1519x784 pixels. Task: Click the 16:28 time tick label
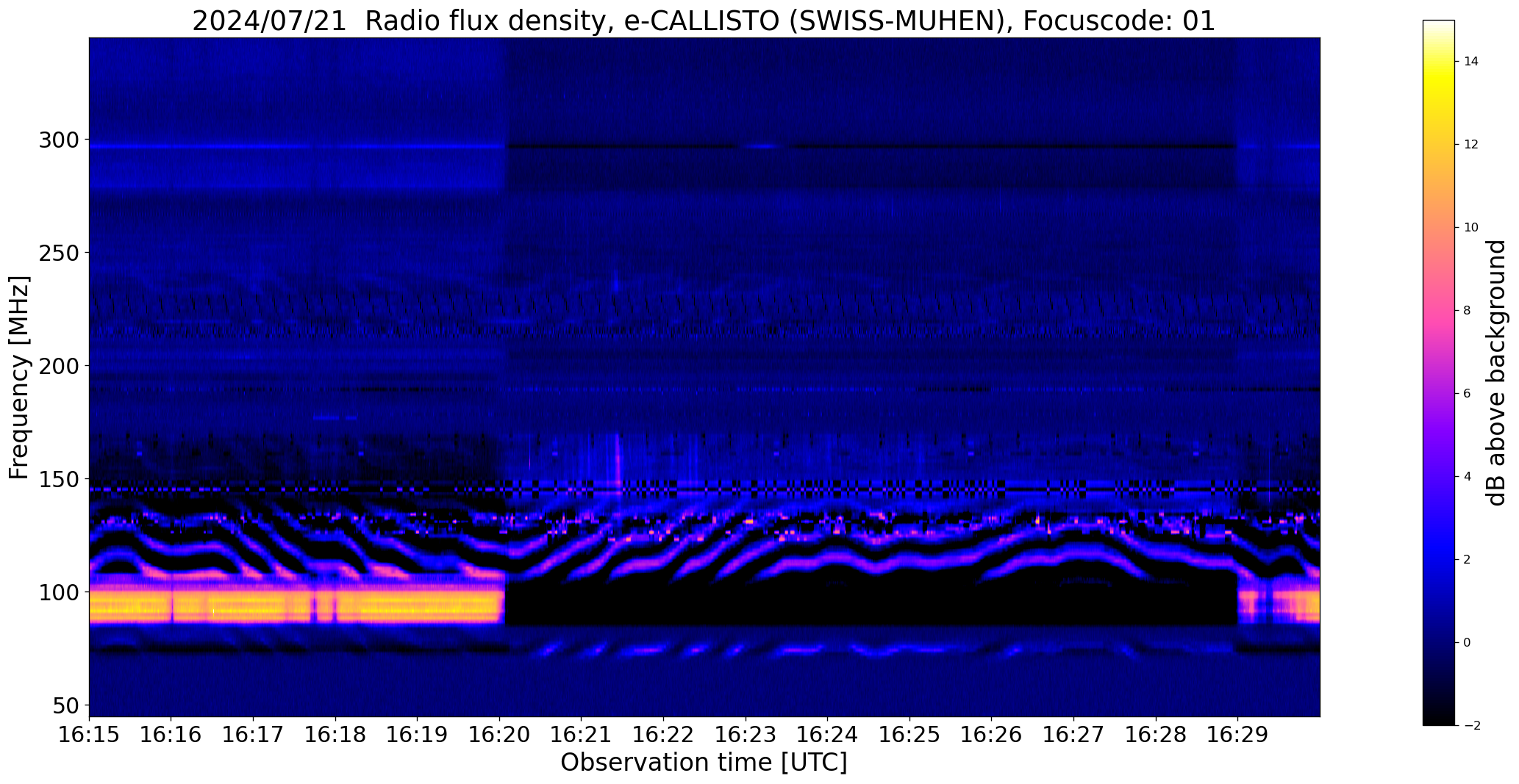(1156, 735)
